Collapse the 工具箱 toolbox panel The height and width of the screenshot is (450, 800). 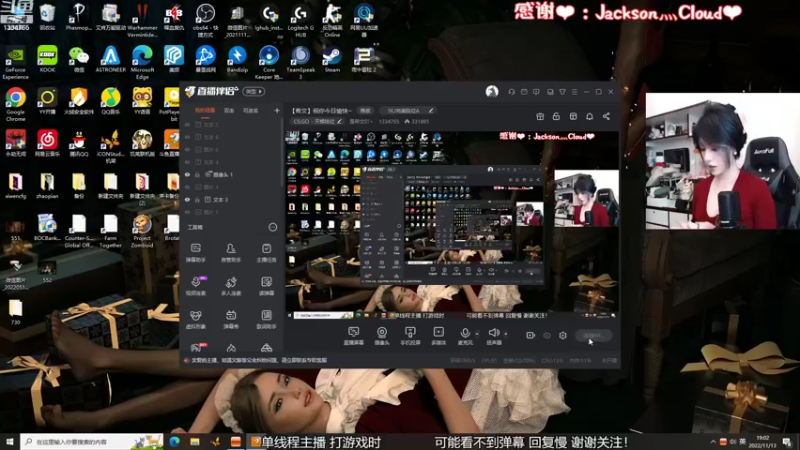pos(273,227)
